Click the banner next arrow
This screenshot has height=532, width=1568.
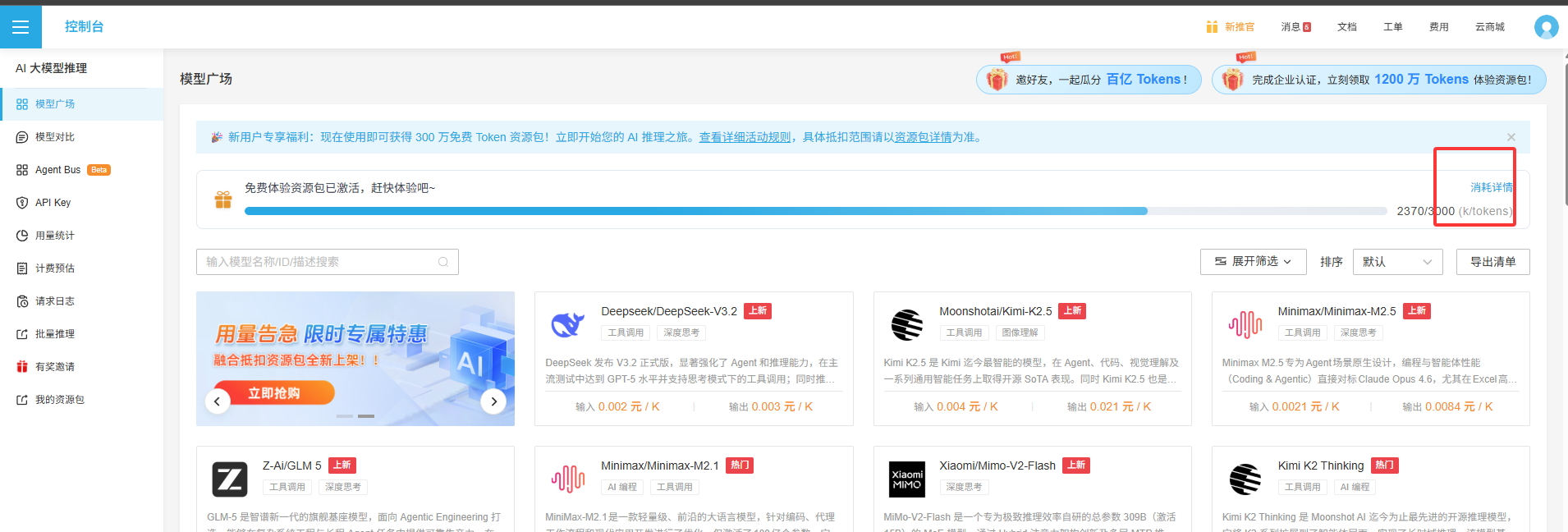(x=493, y=401)
